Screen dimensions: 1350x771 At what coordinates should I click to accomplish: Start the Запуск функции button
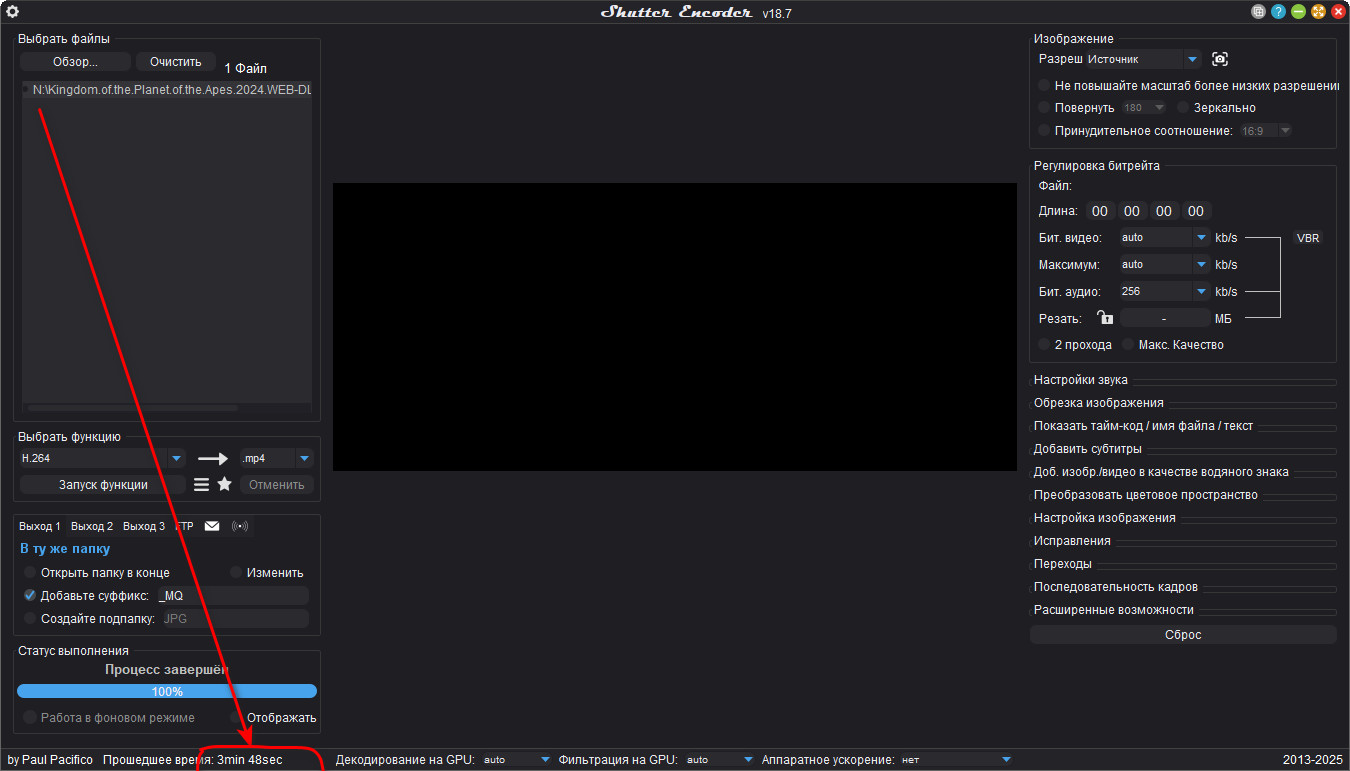click(103, 485)
